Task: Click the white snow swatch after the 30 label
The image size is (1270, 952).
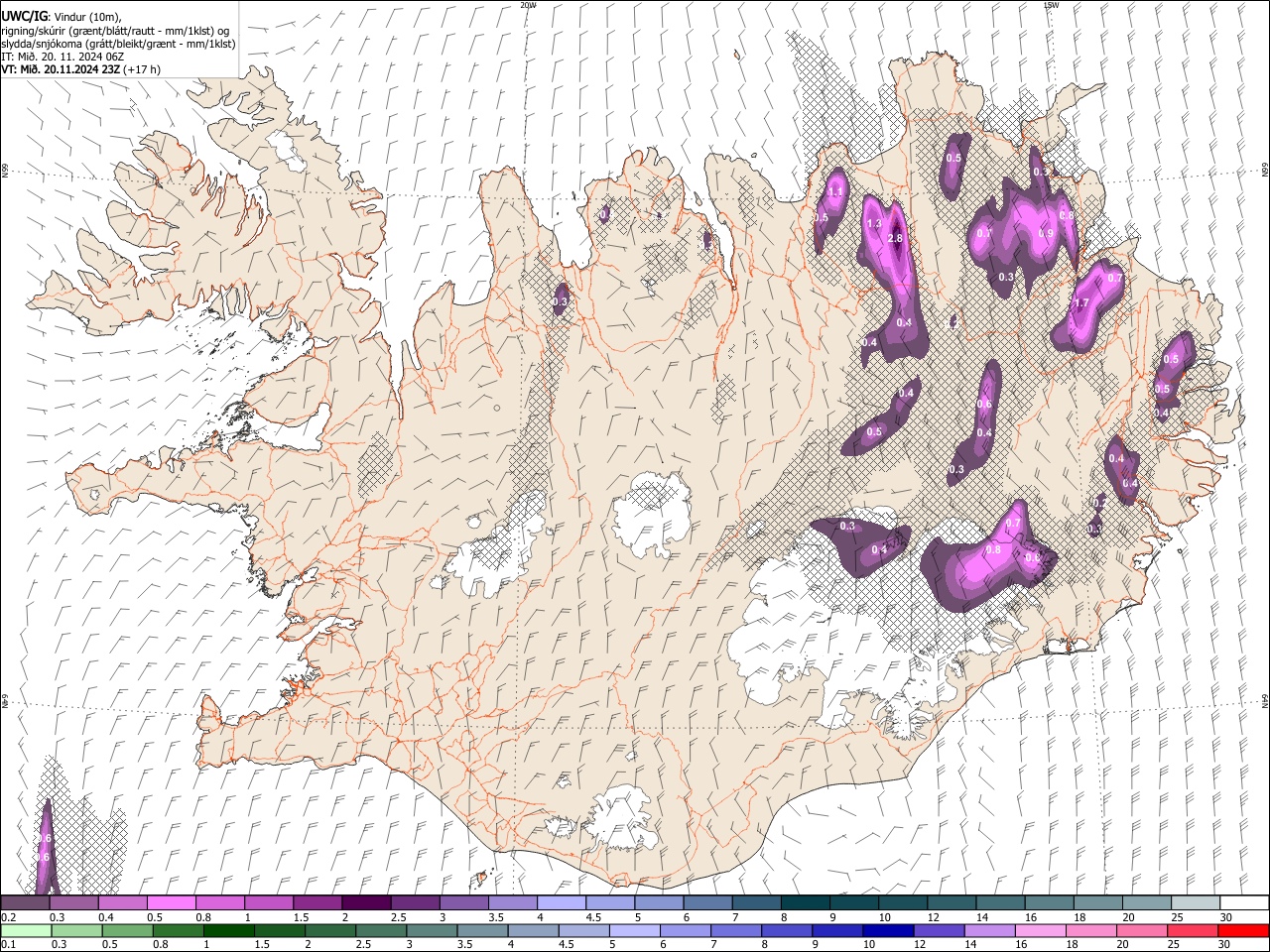Action: [1243, 902]
